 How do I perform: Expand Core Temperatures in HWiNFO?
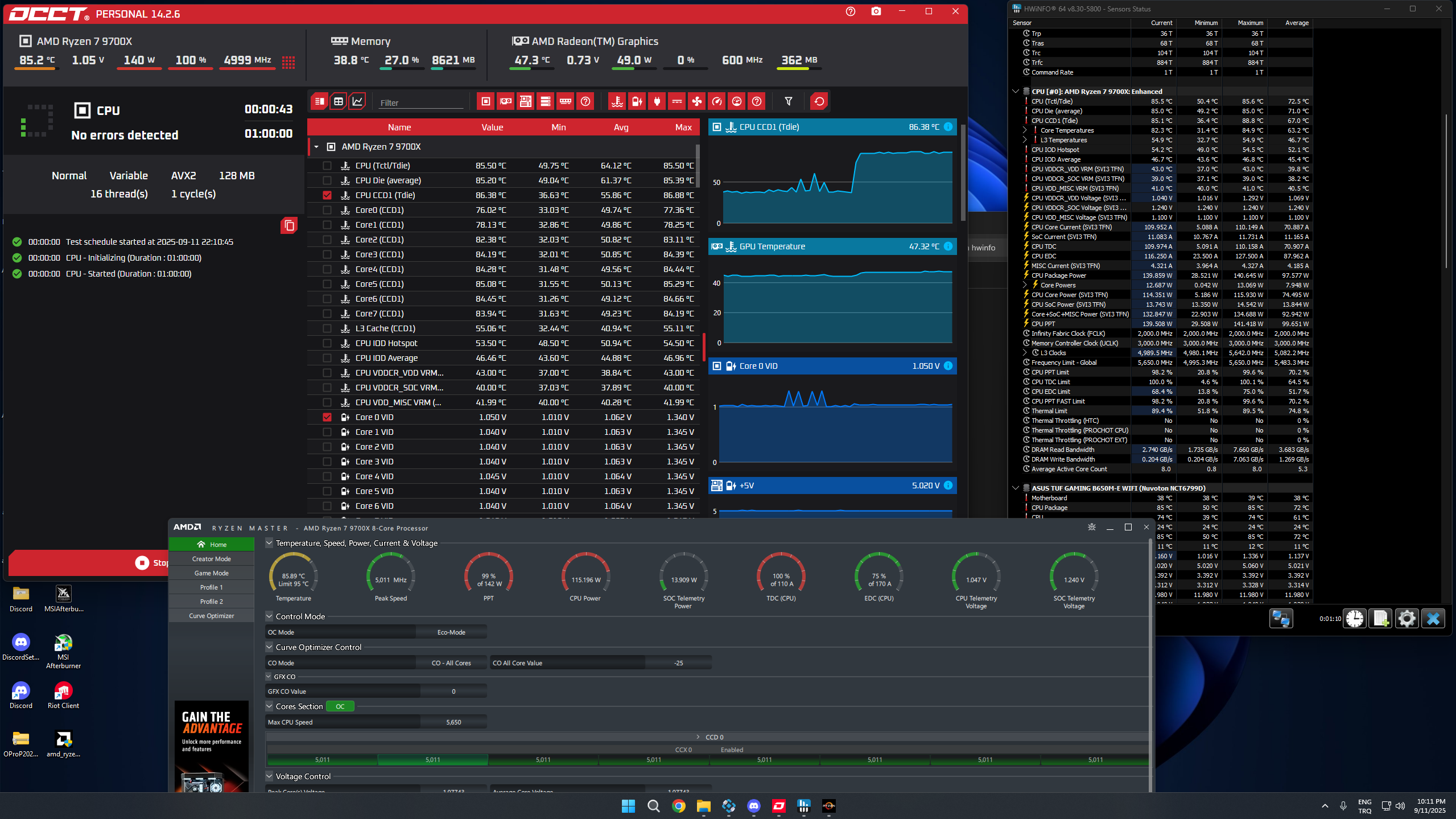coord(1025,130)
